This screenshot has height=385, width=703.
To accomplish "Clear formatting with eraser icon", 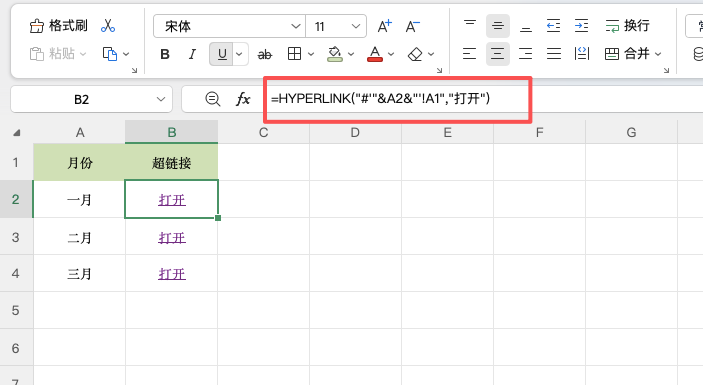I will click(x=415, y=54).
